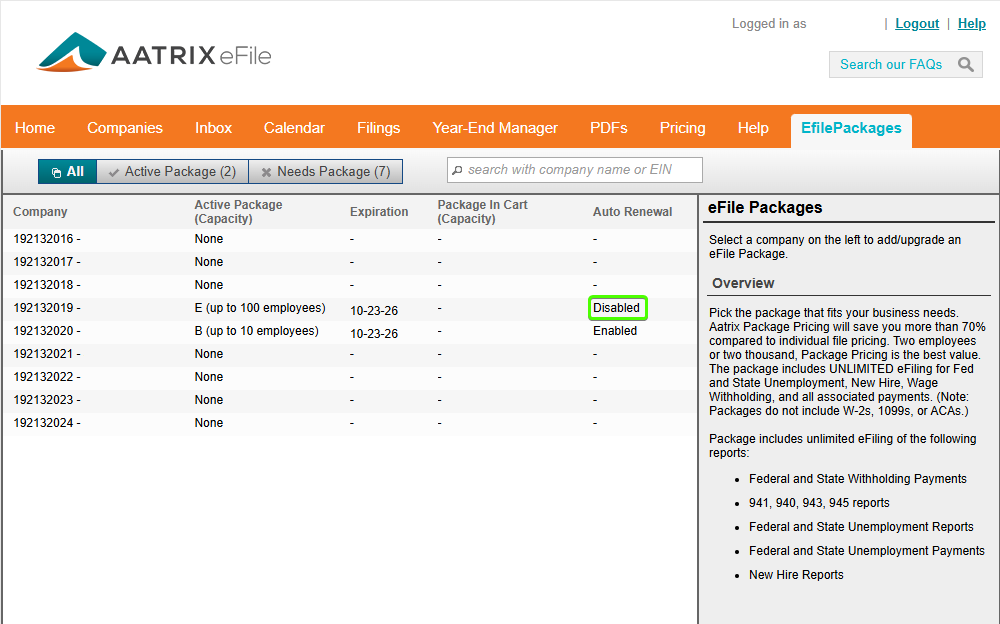
Task: Open the Calendar tab
Action: (x=294, y=128)
